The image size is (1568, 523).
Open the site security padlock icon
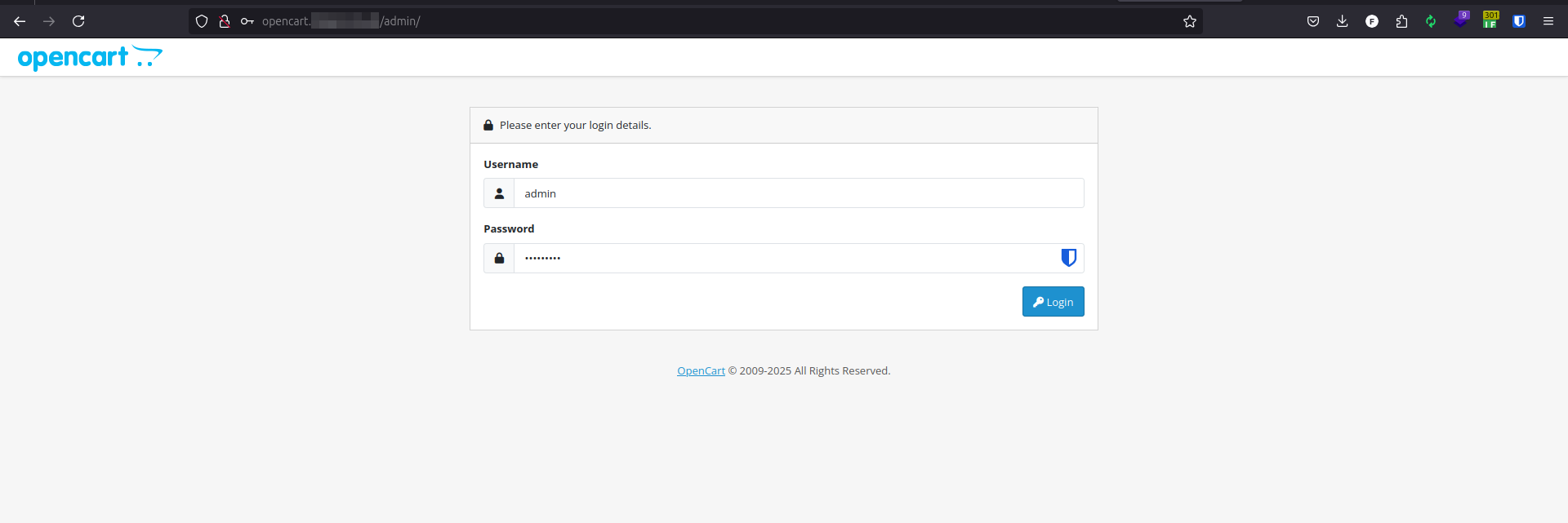(x=225, y=21)
